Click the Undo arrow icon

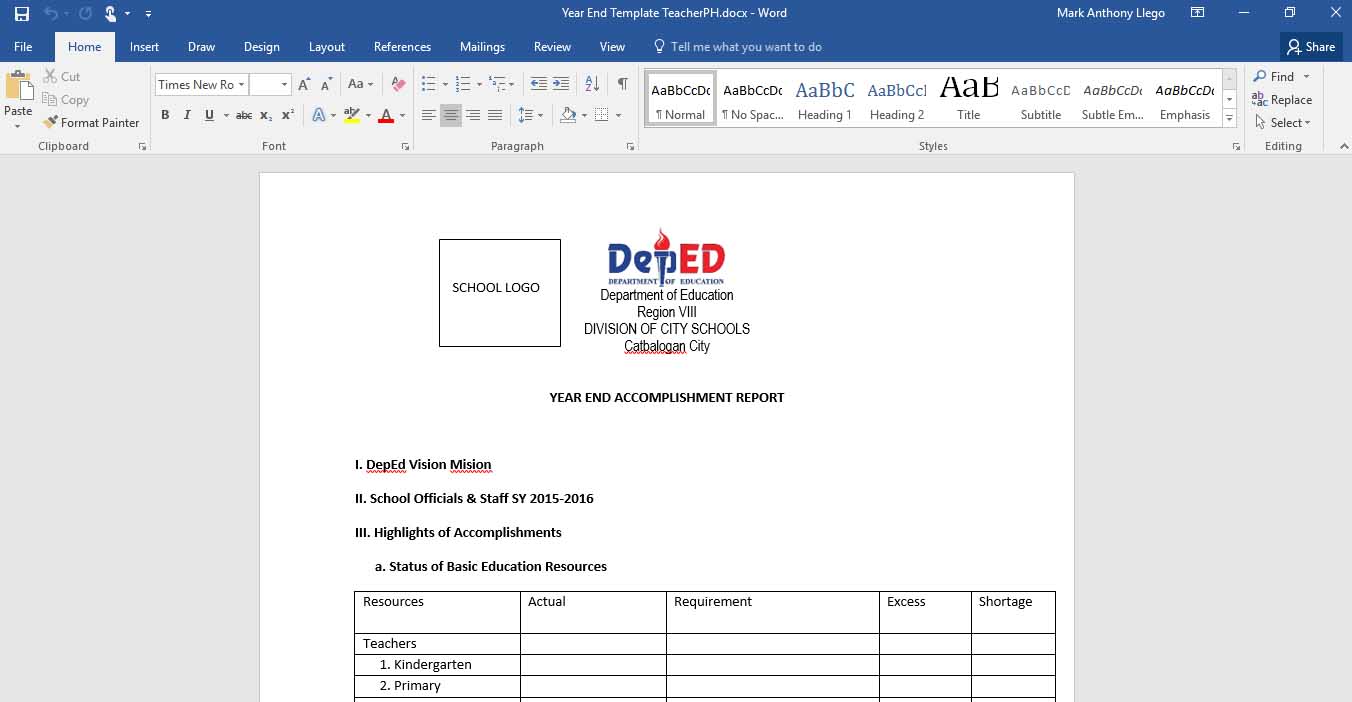click(x=50, y=14)
